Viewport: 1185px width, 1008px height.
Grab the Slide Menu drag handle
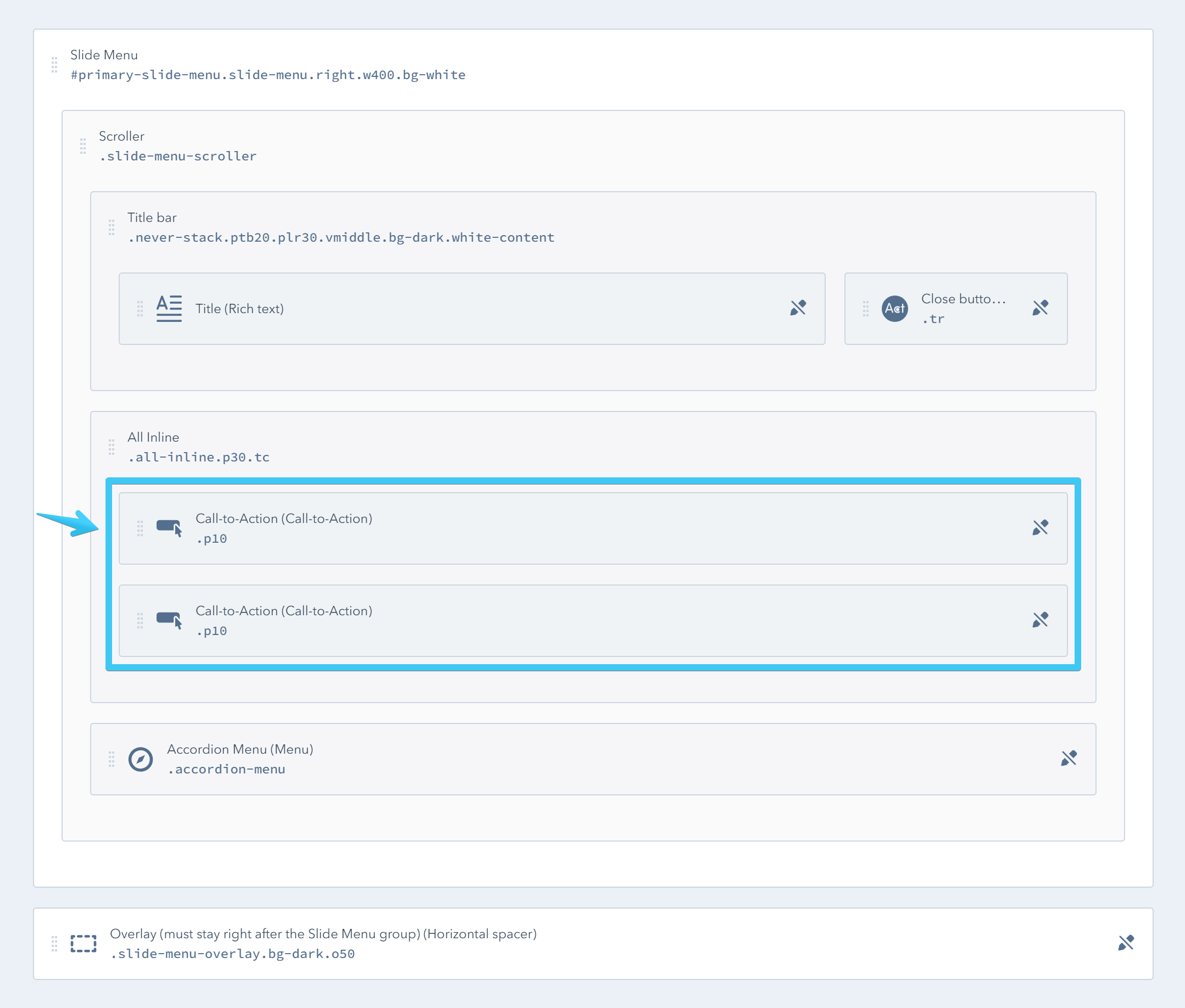(54, 65)
